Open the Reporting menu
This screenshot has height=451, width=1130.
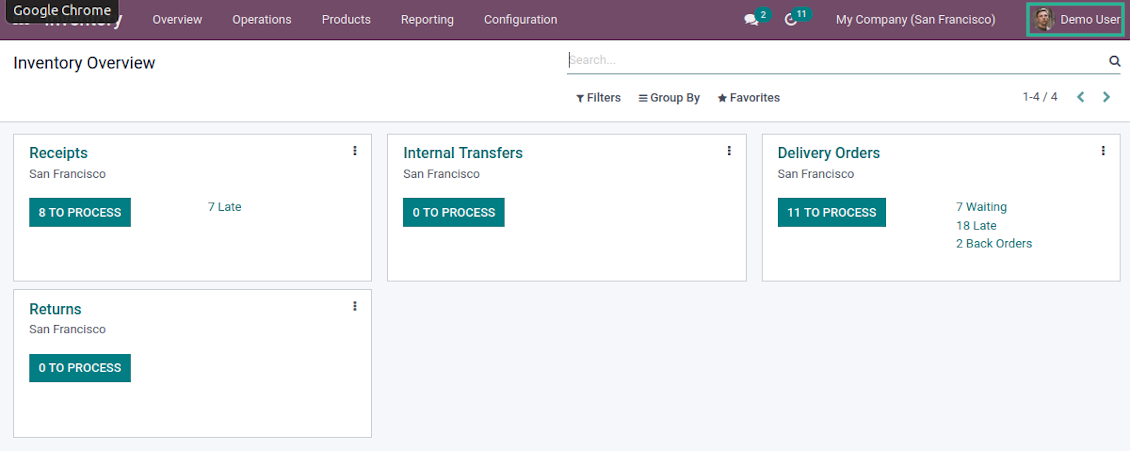[427, 20]
